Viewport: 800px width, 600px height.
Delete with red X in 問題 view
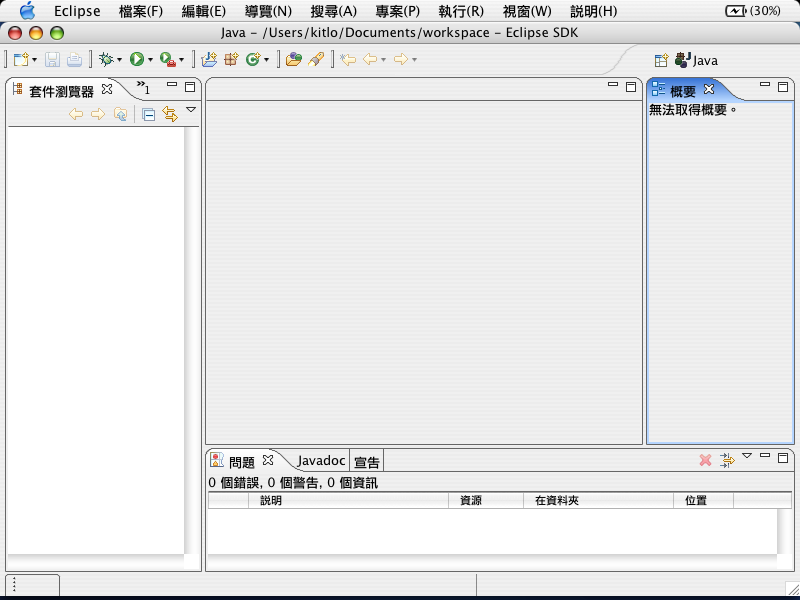pyautogui.click(x=705, y=460)
